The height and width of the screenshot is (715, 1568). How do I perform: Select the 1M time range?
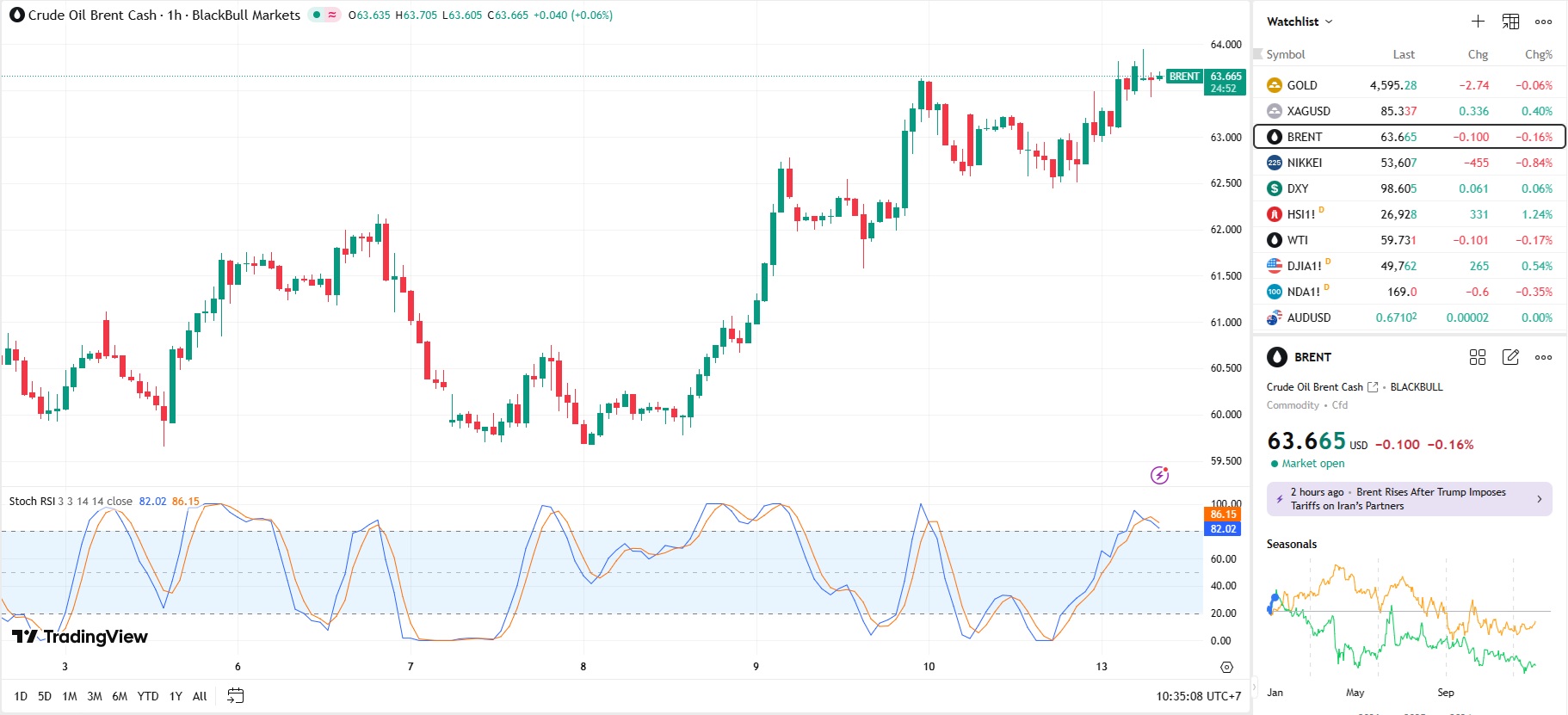(x=70, y=696)
